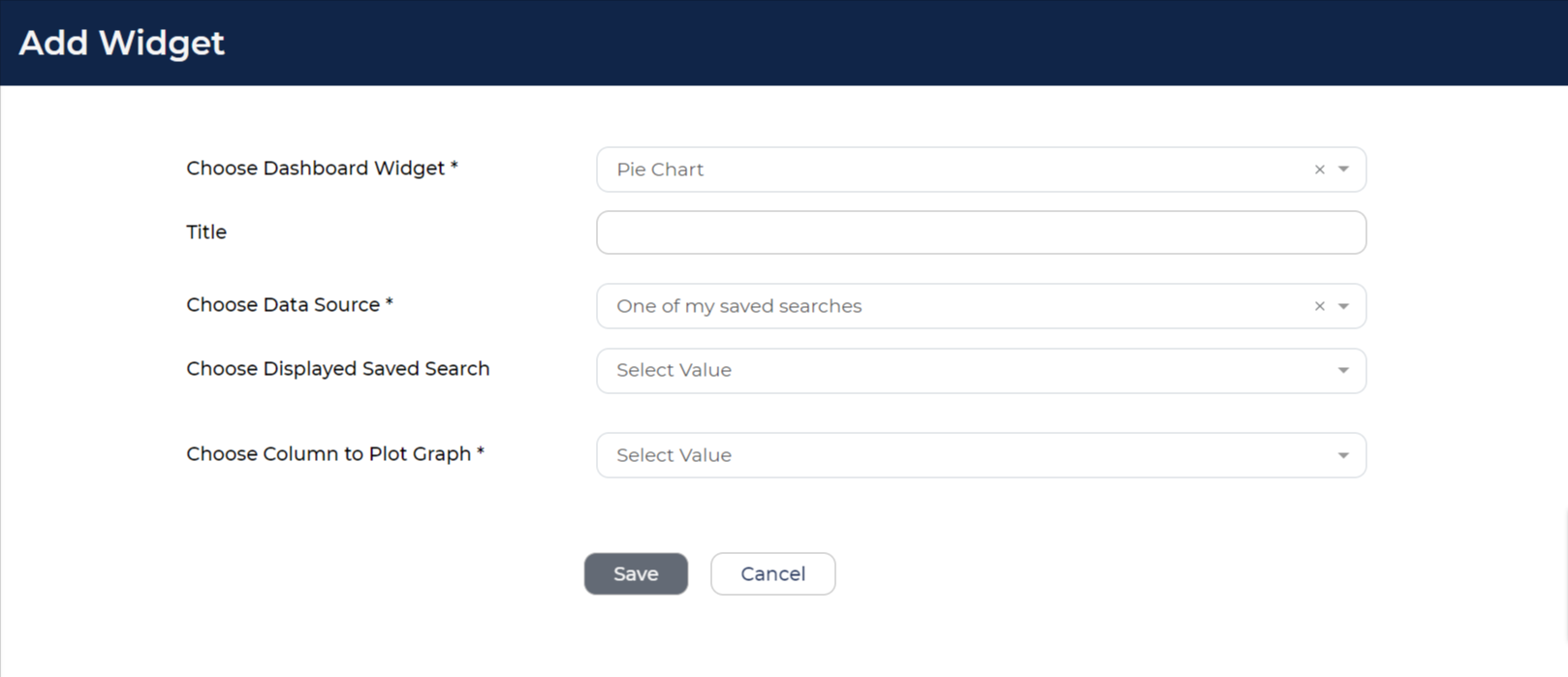Click the Title field label

pyautogui.click(x=206, y=232)
